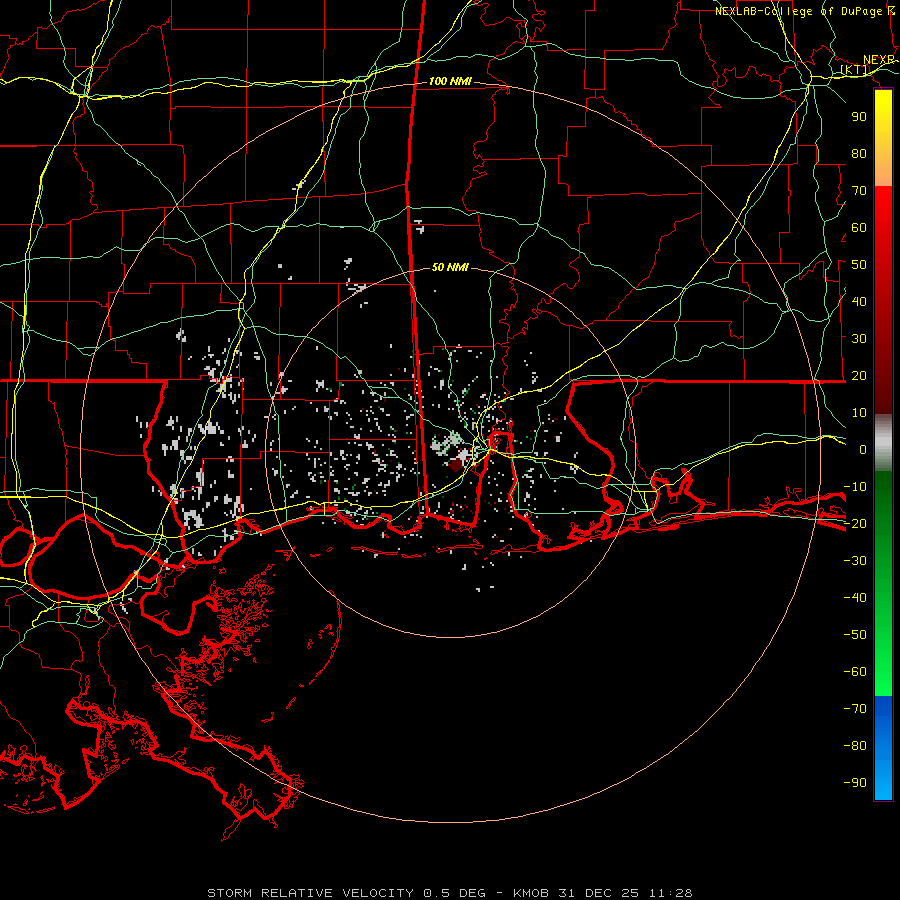Click the "-60" scale label
This screenshot has height=900, width=900.
[x=855, y=672]
